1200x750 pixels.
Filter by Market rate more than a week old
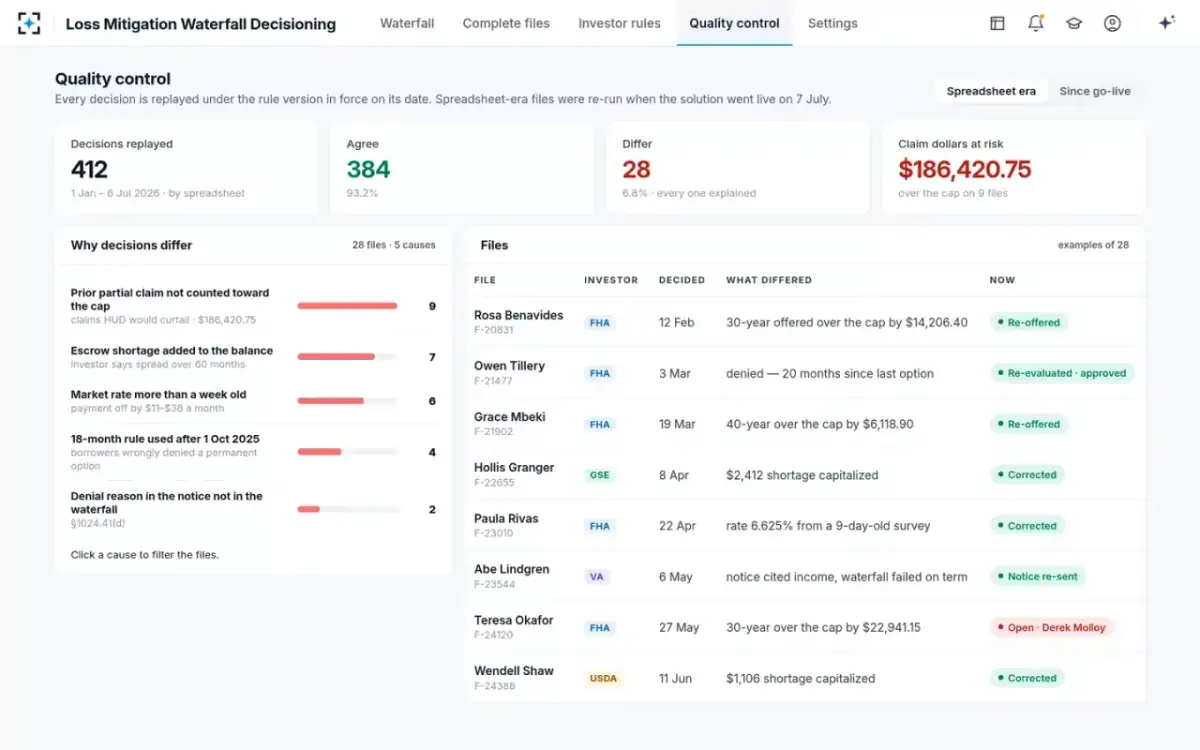(253, 401)
